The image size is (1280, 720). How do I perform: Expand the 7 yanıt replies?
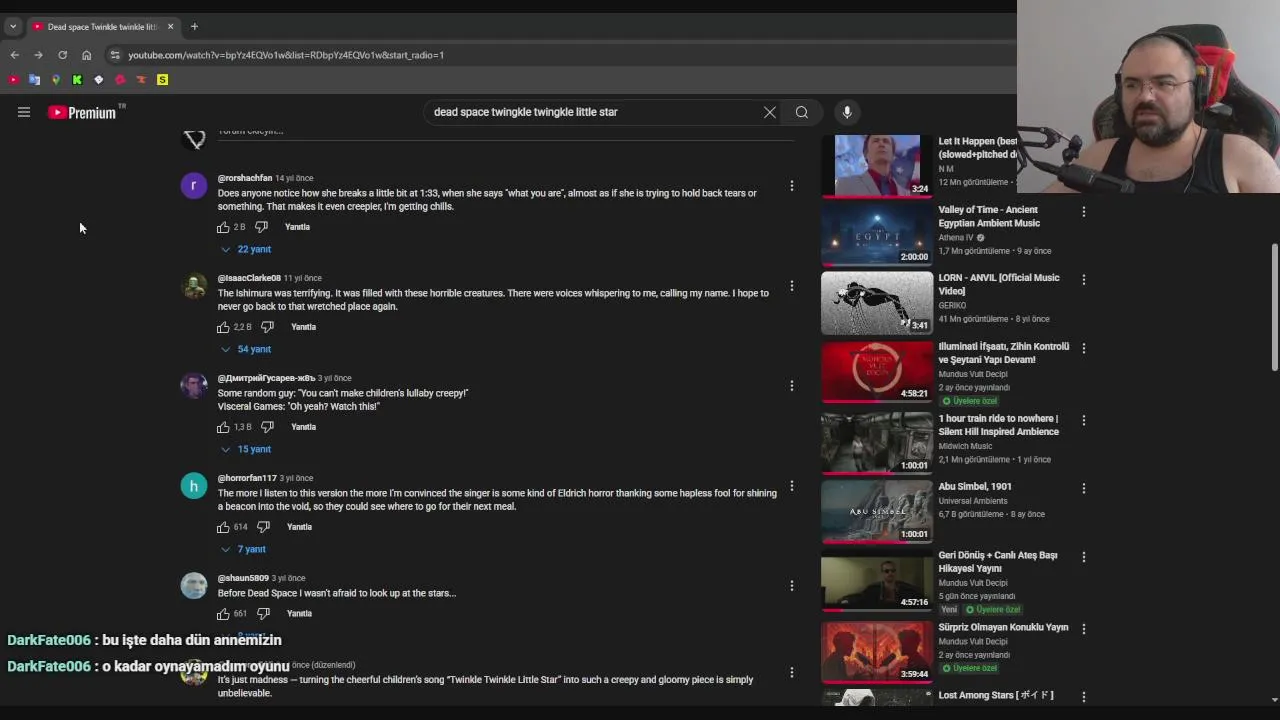coord(243,549)
